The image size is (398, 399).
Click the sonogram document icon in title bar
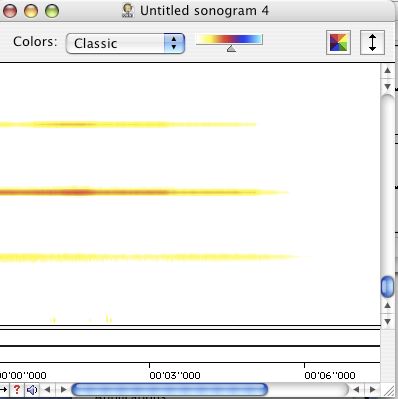127,10
